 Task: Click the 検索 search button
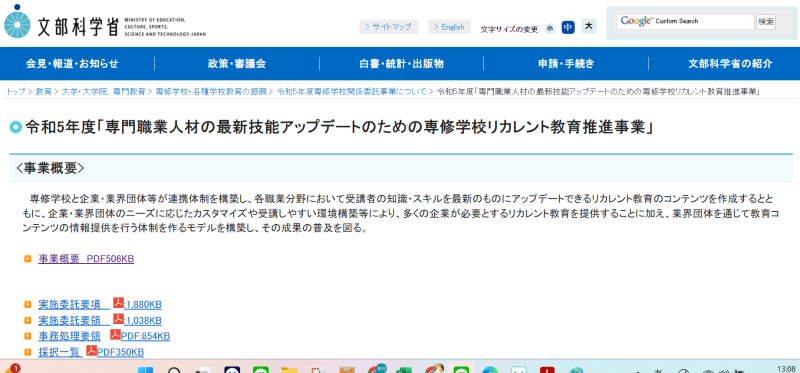pos(766,21)
